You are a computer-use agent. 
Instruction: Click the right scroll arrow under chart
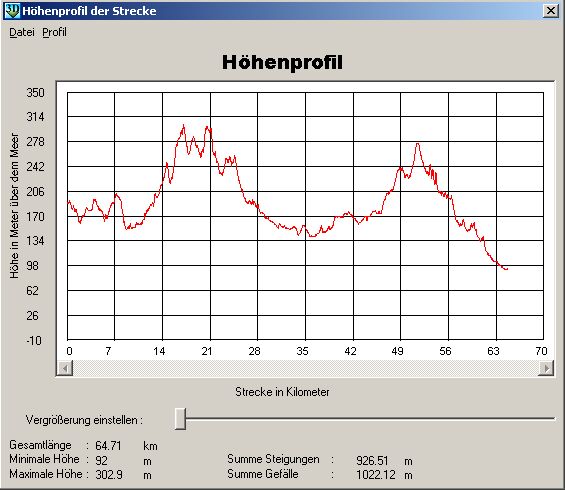tap(546, 368)
